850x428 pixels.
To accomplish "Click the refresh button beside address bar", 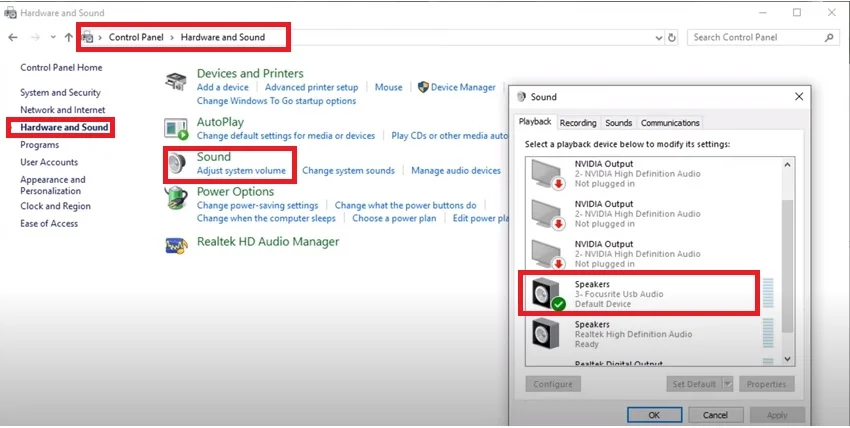I will [x=672, y=37].
